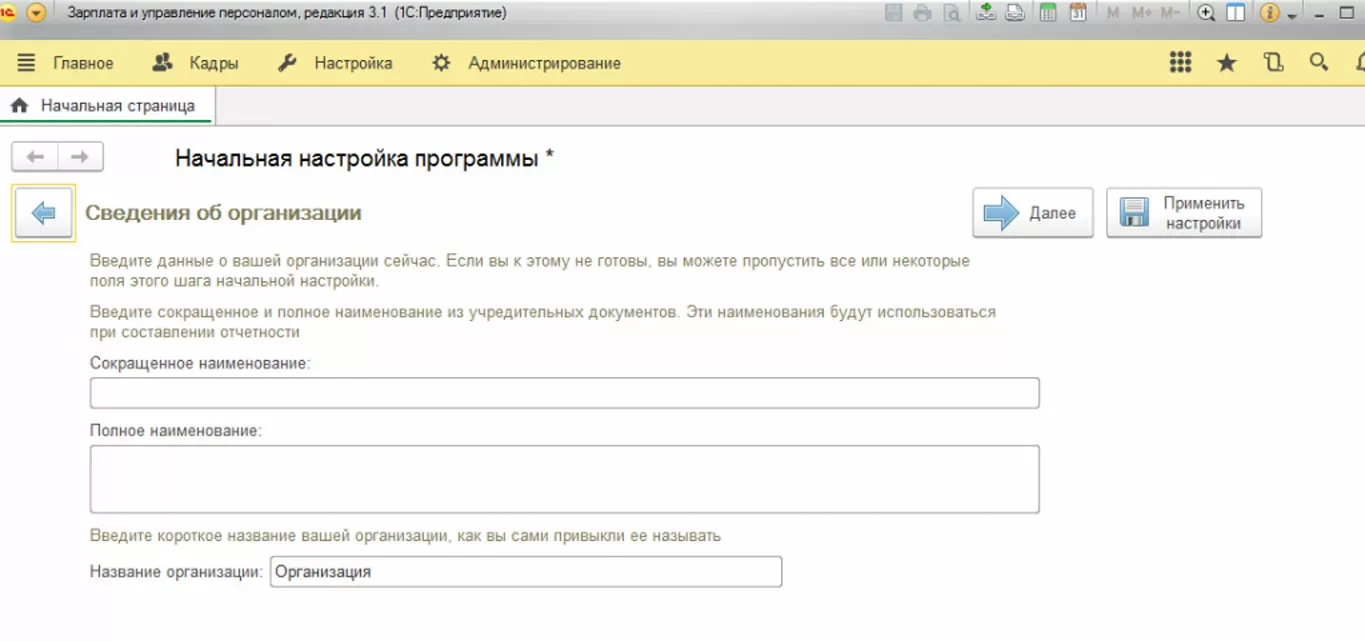This screenshot has height=641, width=1365.
Task: Click the Применить настройки button
Action: click(x=1184, y=213)
